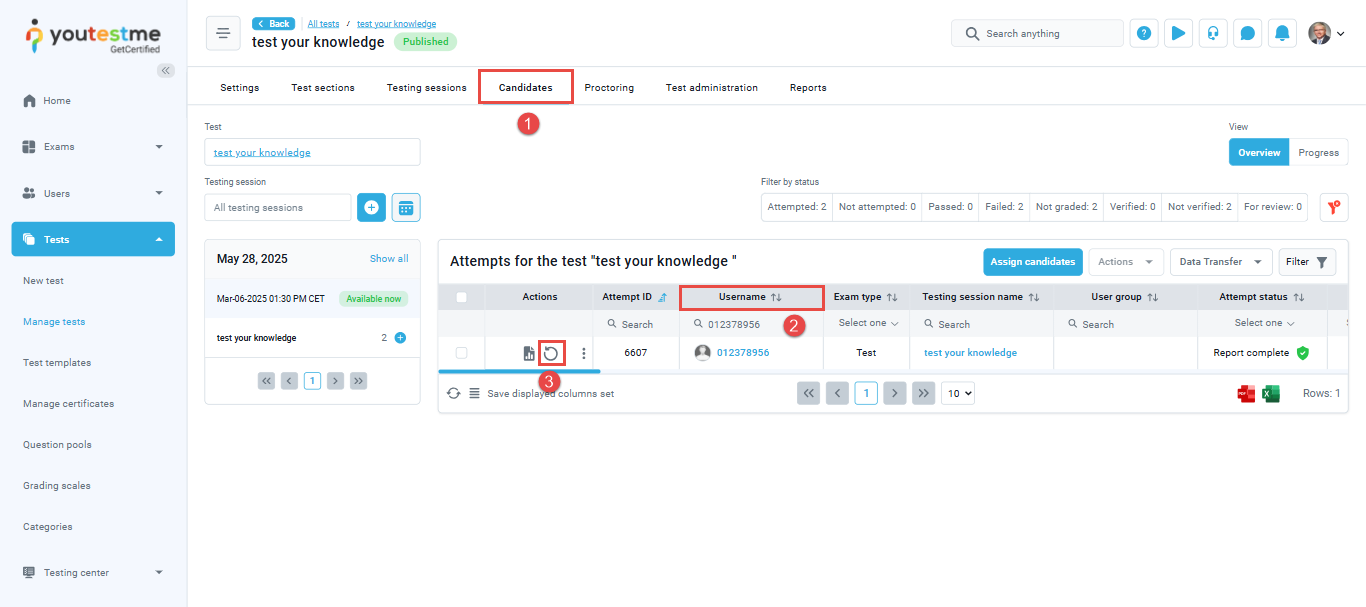Viewport: 1366px width, 607px height.
Task: Reset attempt 6607 with circular arrow icon
Action: pyautogui.click(x=551, y=353)
